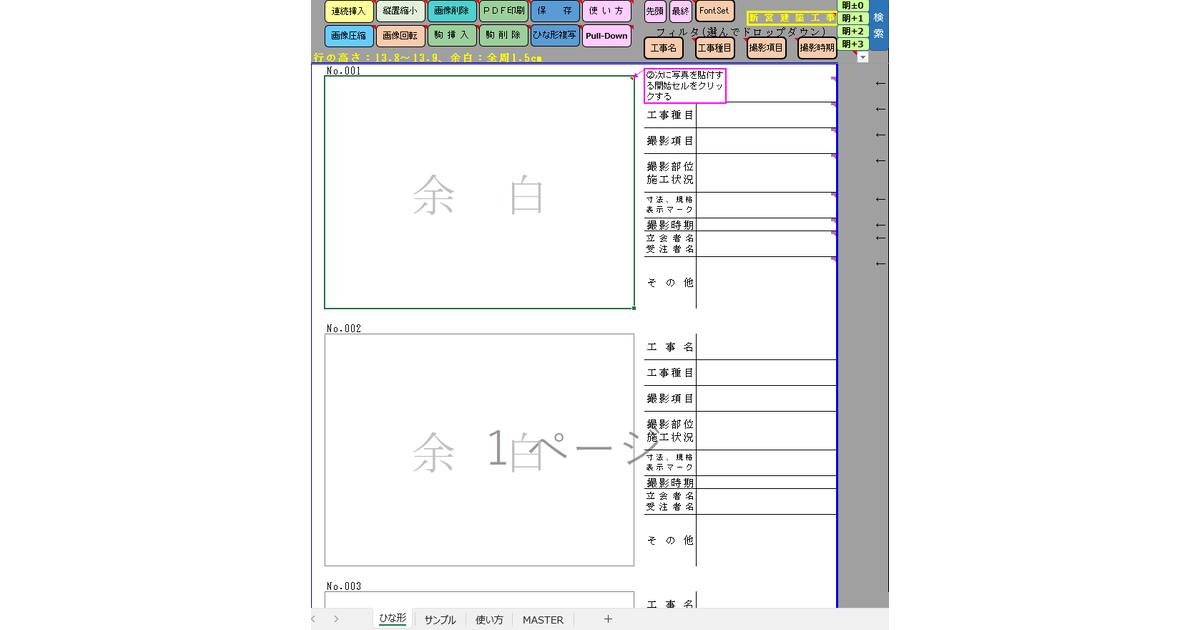Viewport: 1200px width, 630px height.
Task: Open the MASTER sheet tab
Action: pyautogui.click(x=542, y=620)
